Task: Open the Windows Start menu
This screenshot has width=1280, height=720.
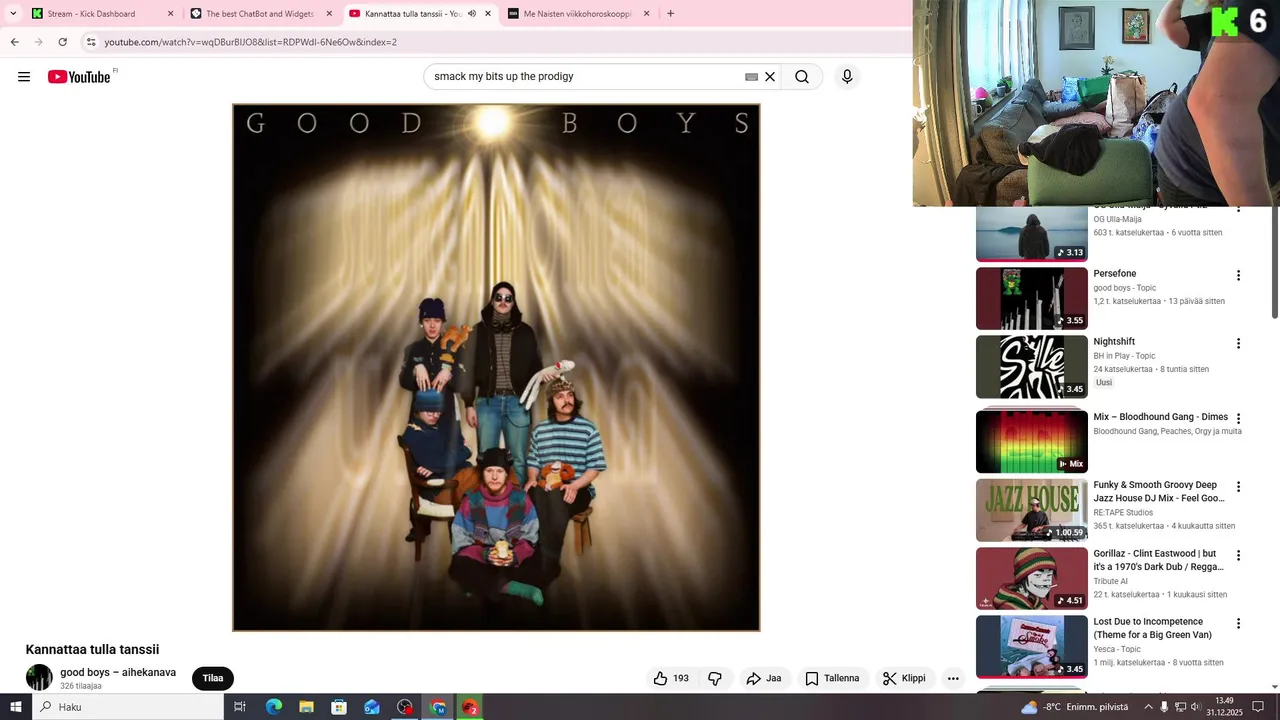Action: 16,707
